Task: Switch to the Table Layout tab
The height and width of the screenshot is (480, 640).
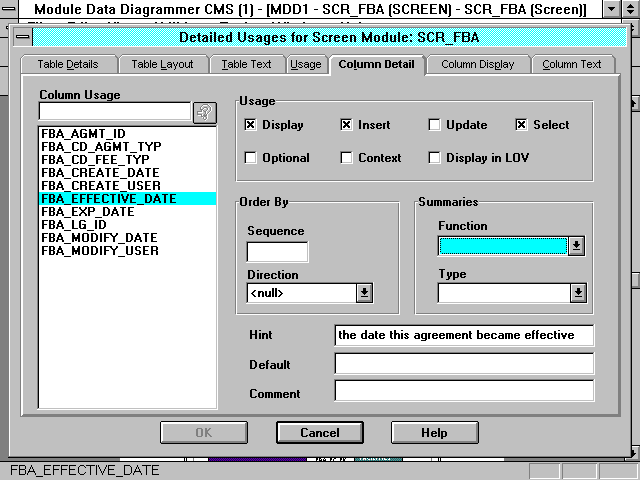Action: tap(162, 64)
